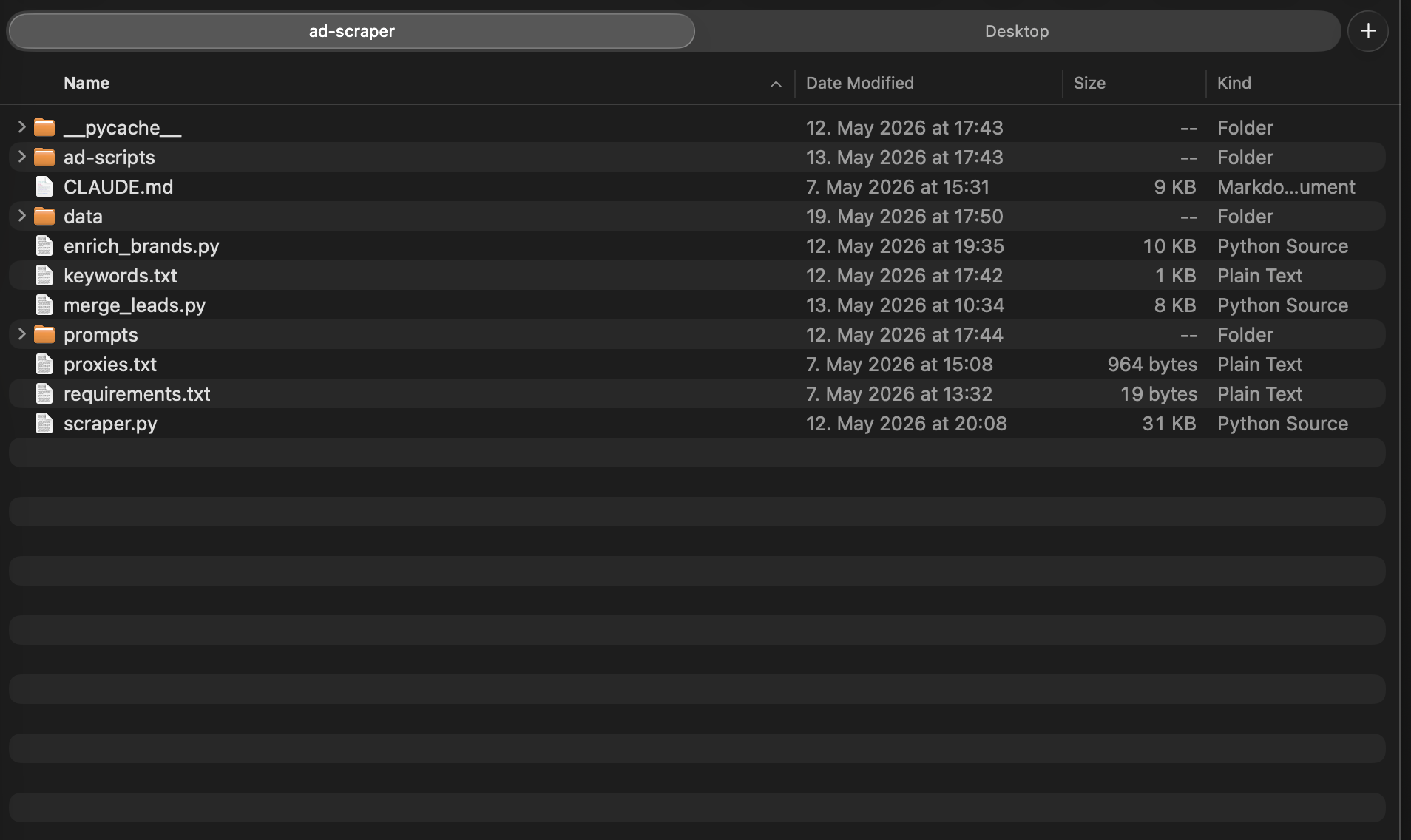Click the scraper.py file icon
Image resolution: width=1411 pixels, height=840 pixels.
point(44,424)
